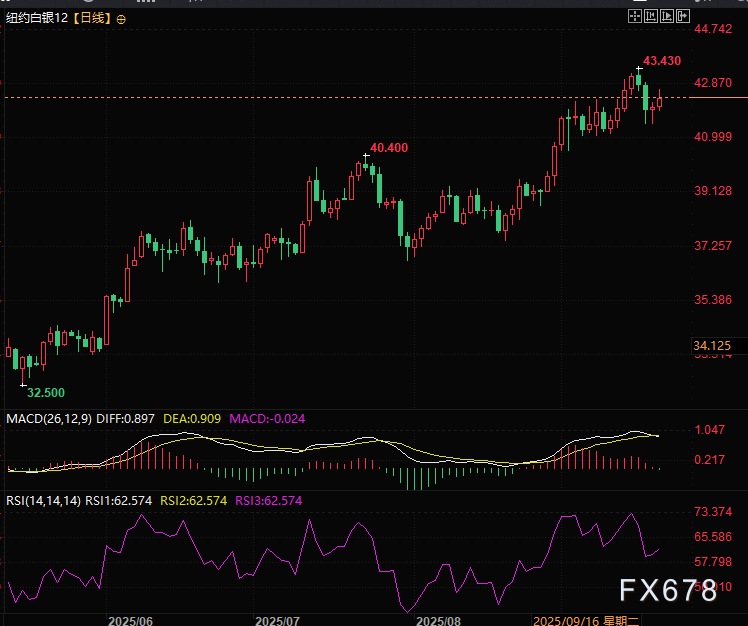The height and width of the screenshot is (626, 748).
Task: Click the 32.500 low price marker
Action: click(47, 392)
